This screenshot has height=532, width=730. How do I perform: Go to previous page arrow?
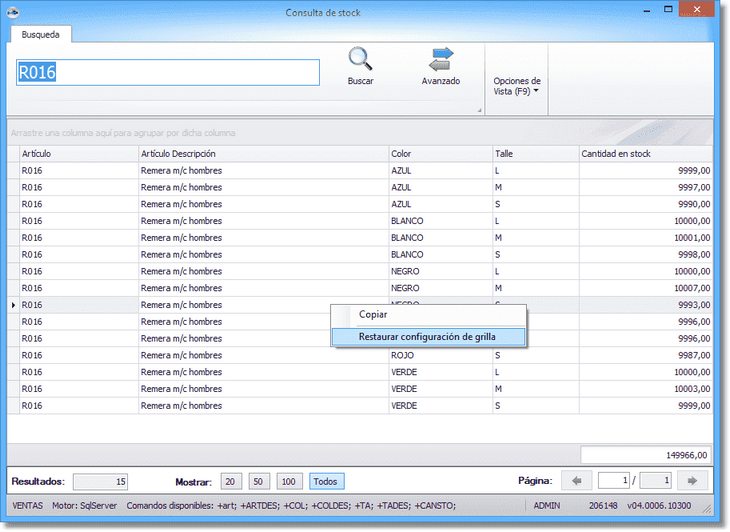(x=575, y=481)
